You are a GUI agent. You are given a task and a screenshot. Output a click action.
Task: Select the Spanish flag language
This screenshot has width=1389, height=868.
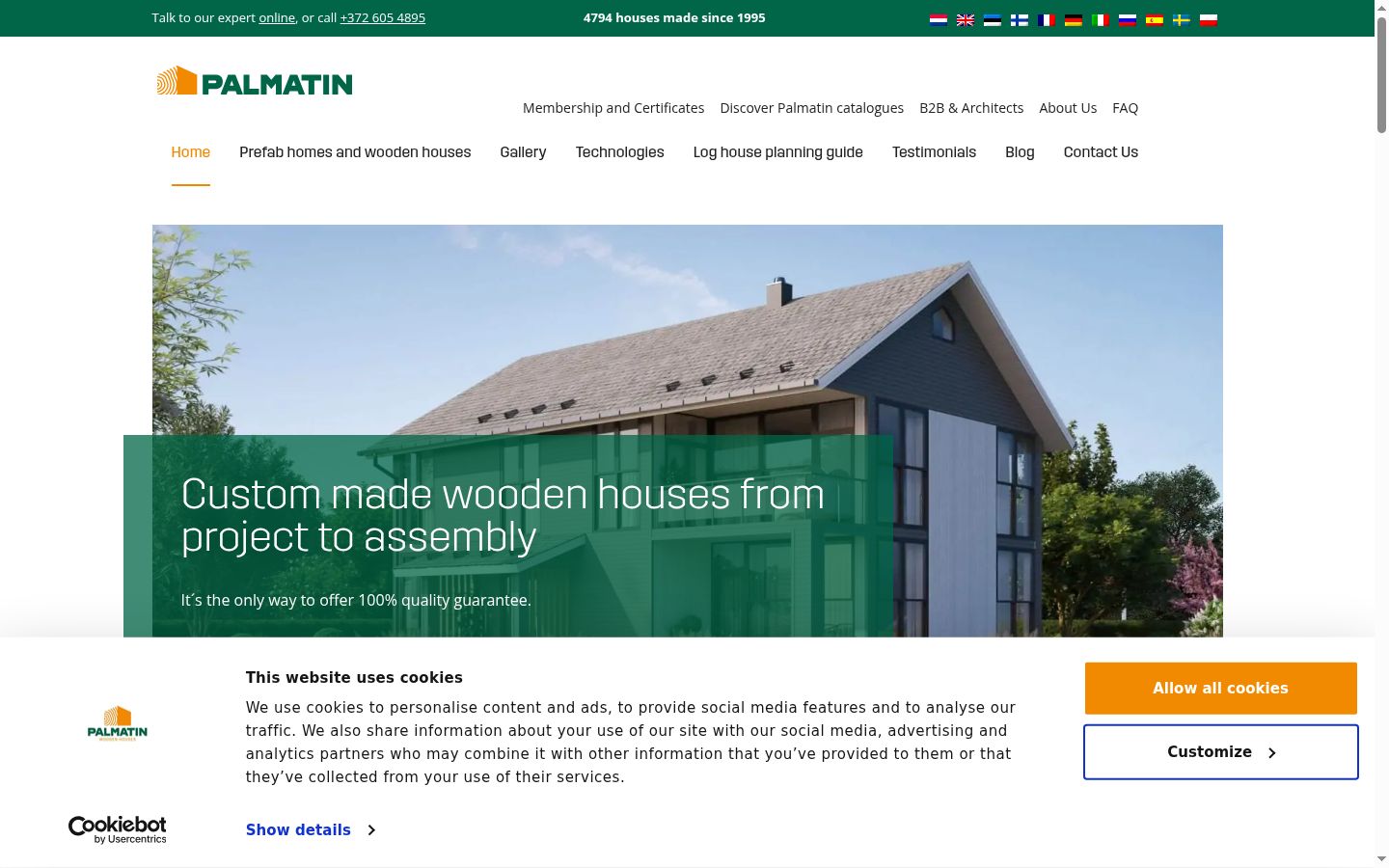coord(1154,19)
